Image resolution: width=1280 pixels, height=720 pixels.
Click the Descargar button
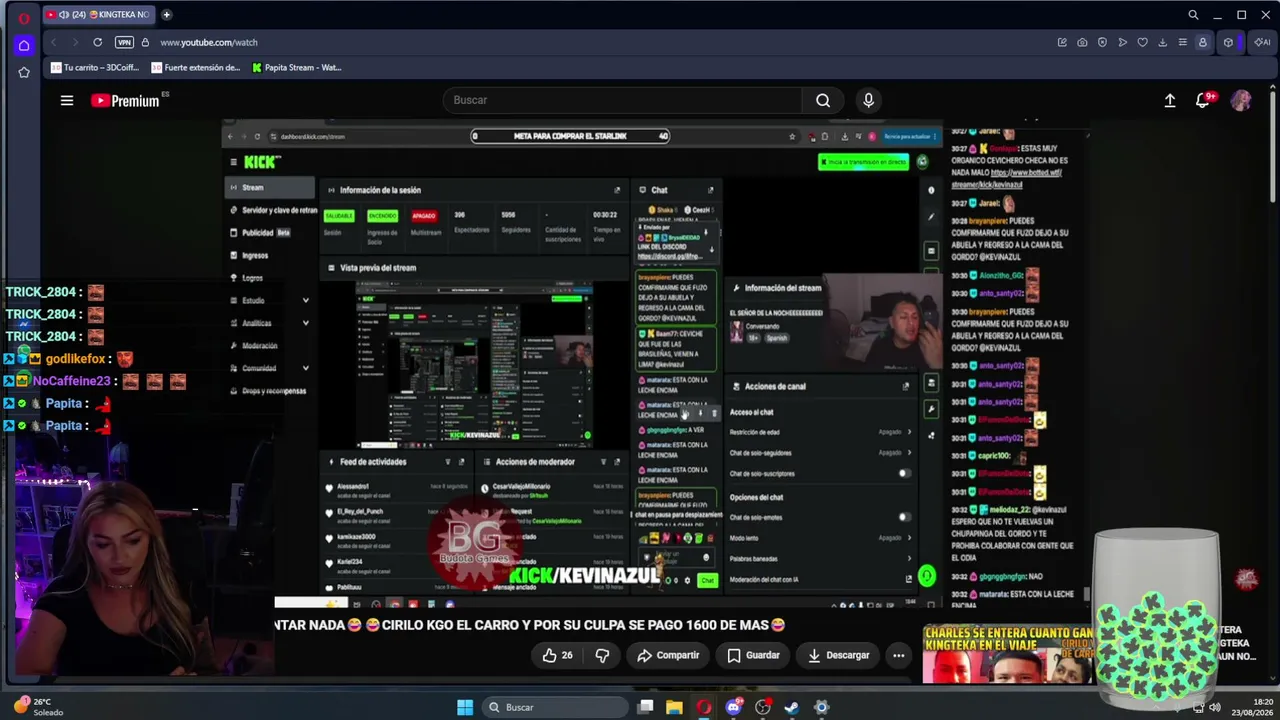[x=838, y=655]
